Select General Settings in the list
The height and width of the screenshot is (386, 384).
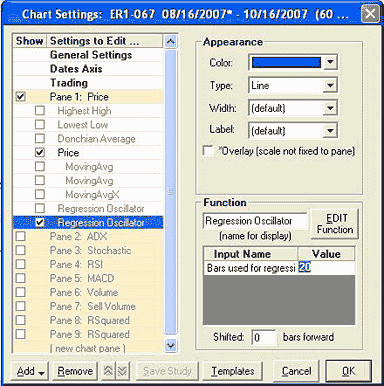click(91, 55)
